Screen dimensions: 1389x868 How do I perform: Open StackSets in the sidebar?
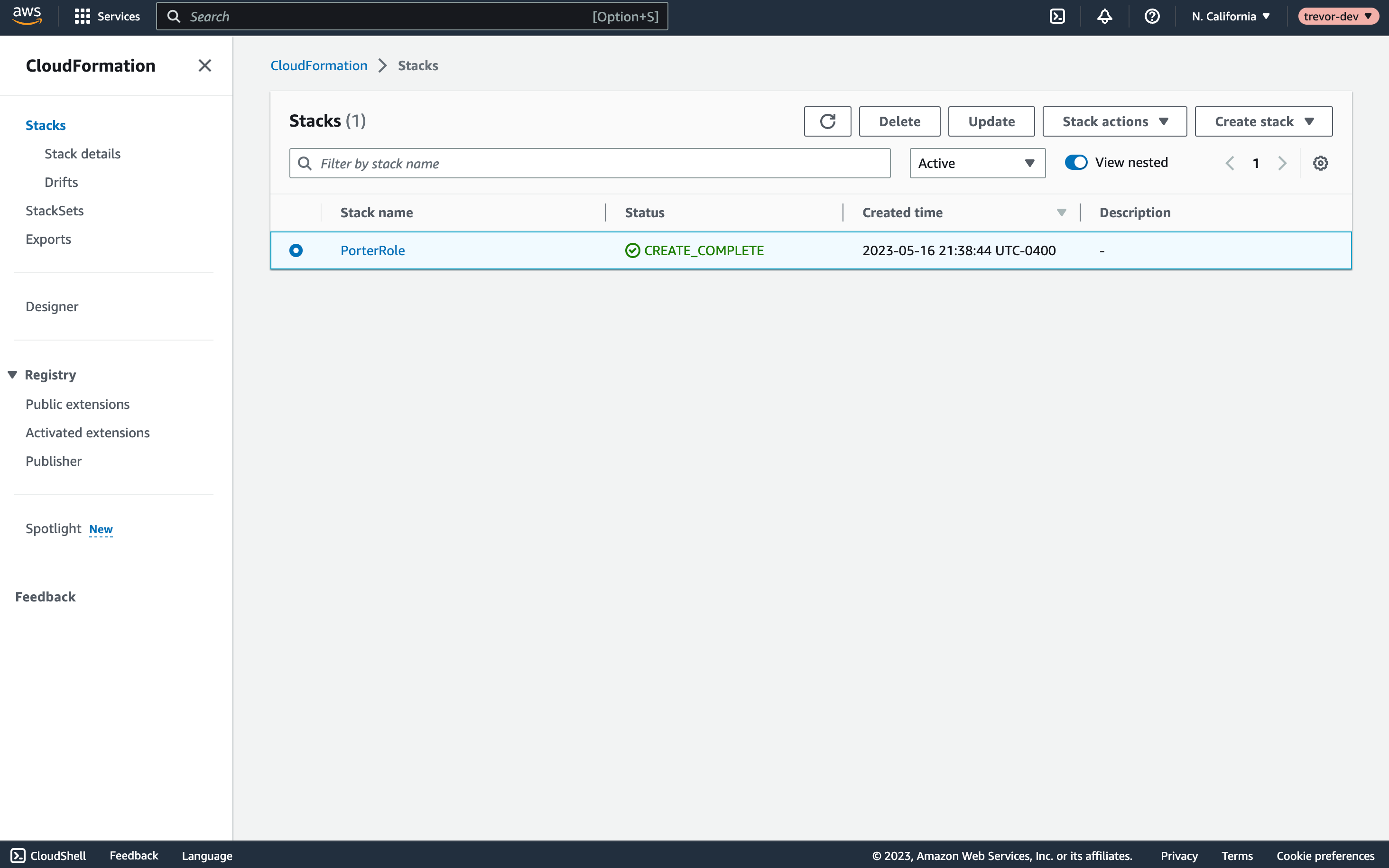(x=55, y=211)
